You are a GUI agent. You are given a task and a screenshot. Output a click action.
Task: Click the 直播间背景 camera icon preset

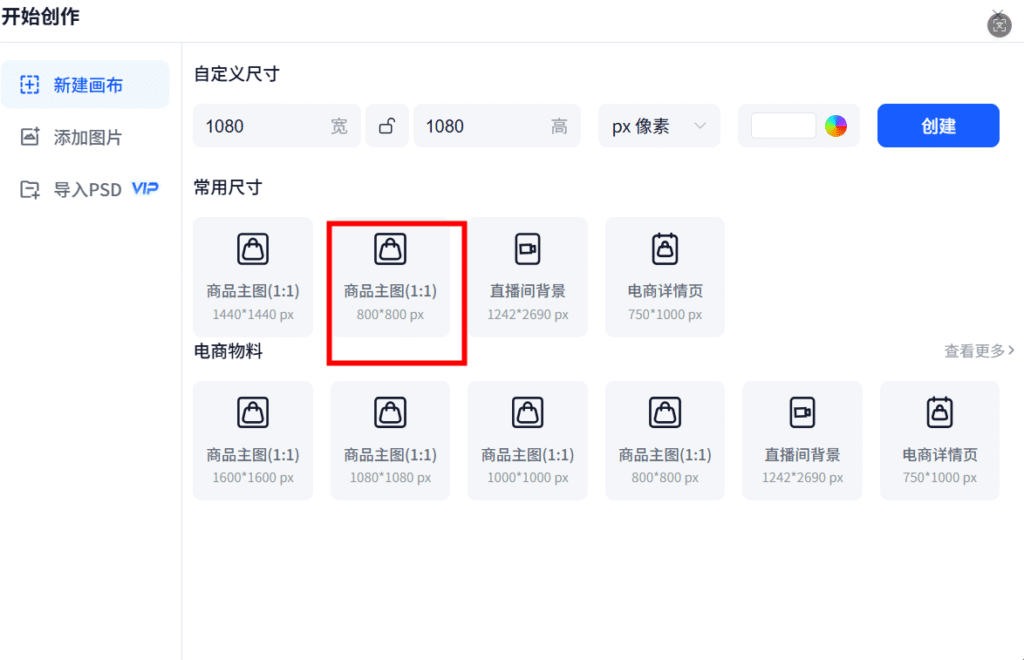[x=527, y=248]
